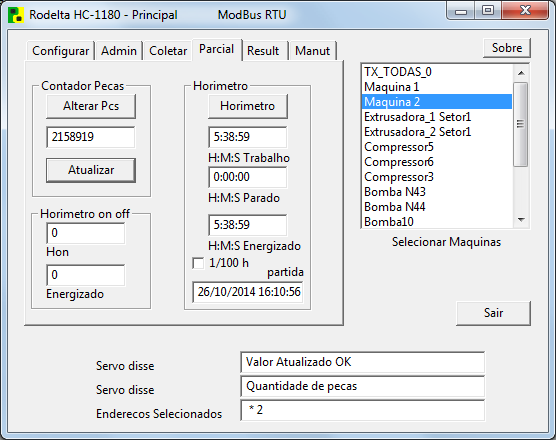This screenshot has height=440, width=556.
Task: Click the machine list scroll up arrow
Action: click(521, 73)
